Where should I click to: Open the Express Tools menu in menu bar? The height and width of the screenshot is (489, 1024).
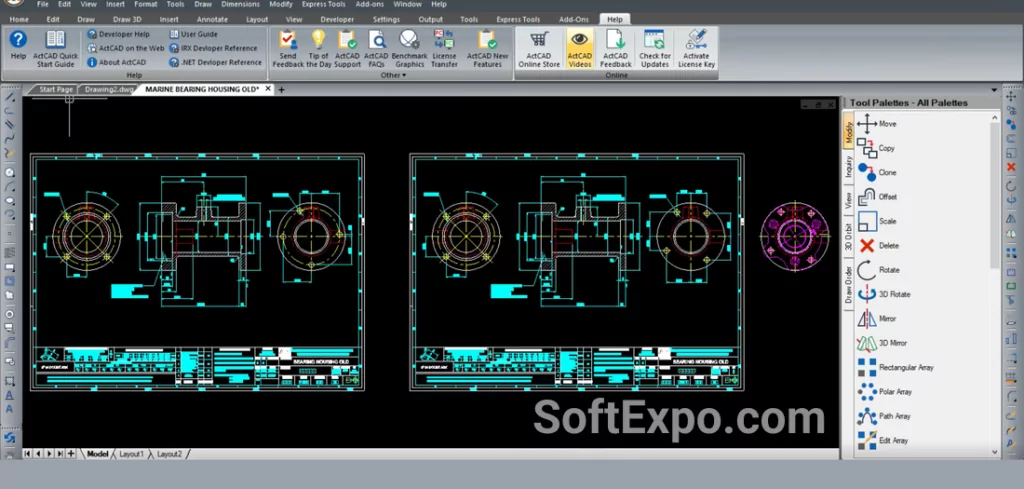(x=322, y=4)
